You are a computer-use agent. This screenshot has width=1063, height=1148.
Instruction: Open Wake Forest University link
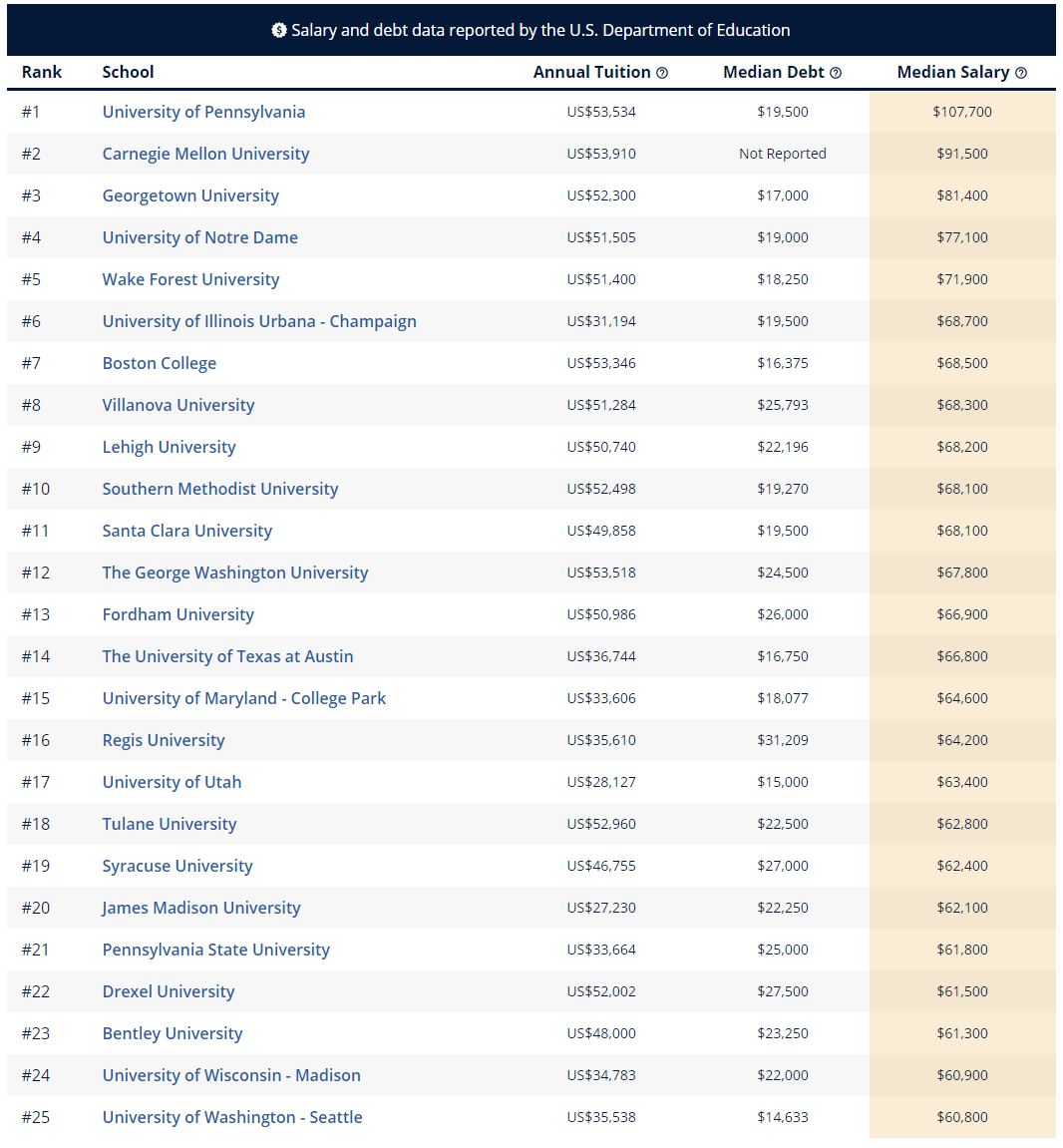coord(190,279)
